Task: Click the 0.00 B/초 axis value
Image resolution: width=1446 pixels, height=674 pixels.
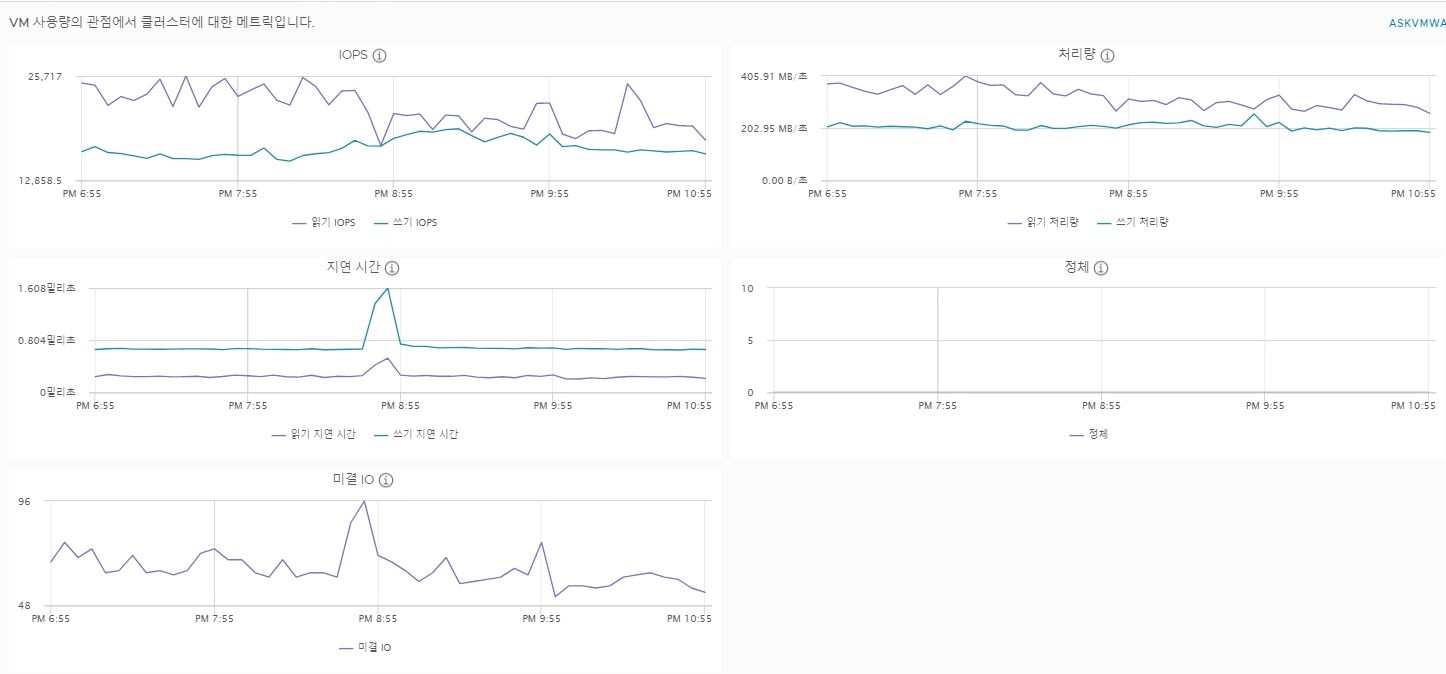Action: click(x=783, y=181)
